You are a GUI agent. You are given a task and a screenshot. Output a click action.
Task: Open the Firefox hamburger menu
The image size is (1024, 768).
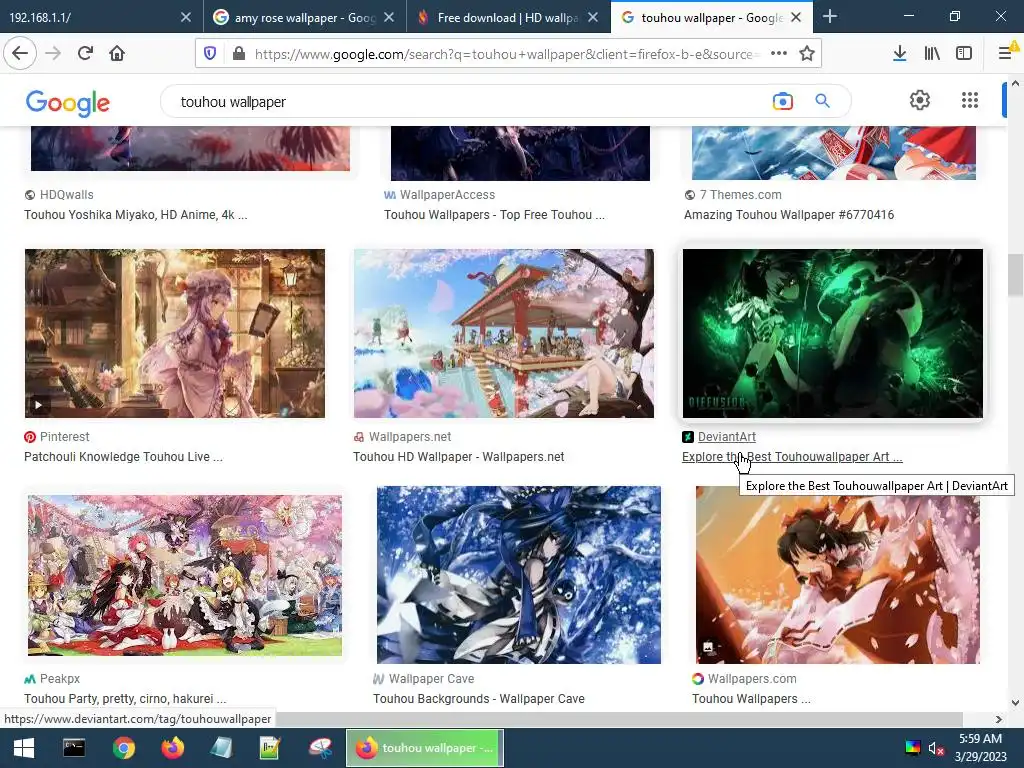(1007, 52)
